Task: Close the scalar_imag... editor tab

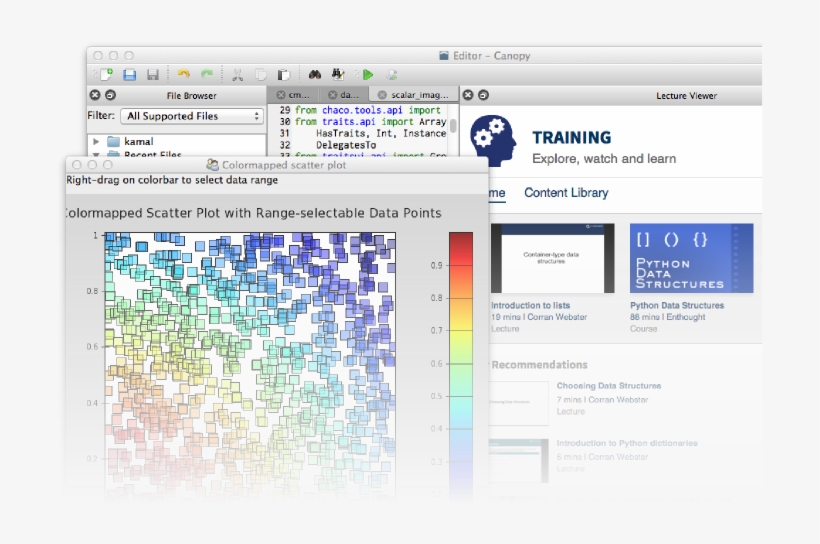Action: (x=382, y=95)
